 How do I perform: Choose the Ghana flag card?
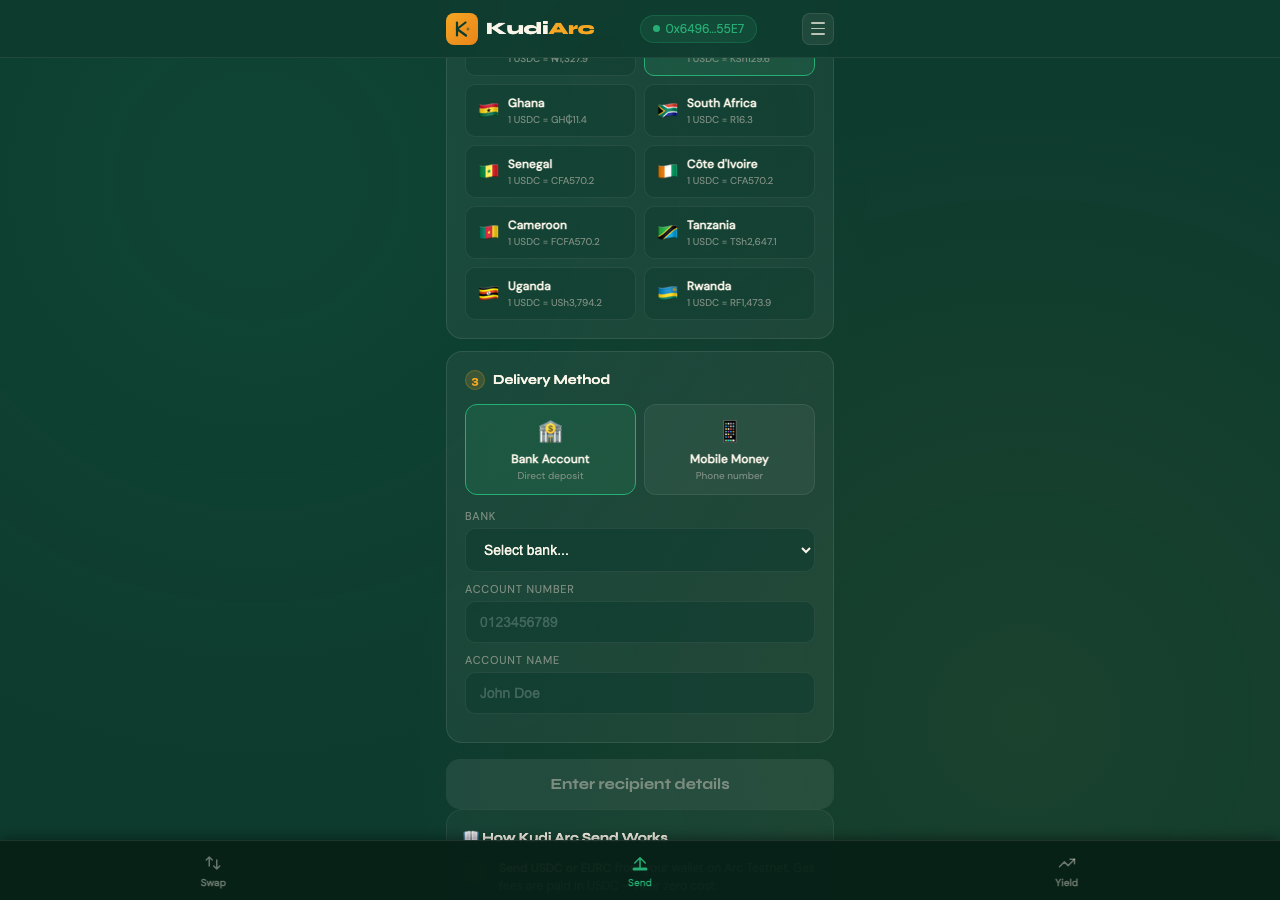(x=550, y=110)
